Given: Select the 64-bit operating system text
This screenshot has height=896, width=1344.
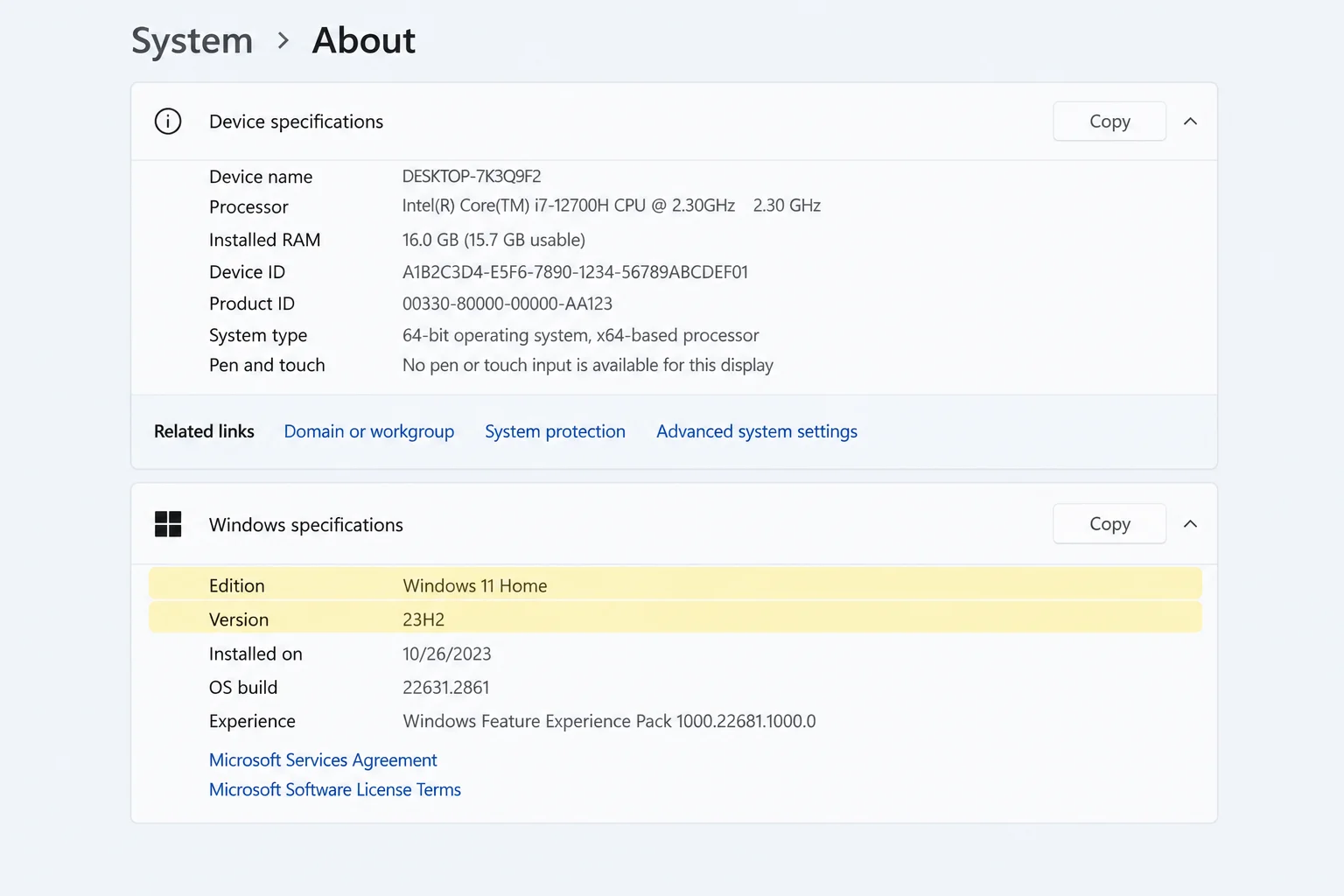Looking at the screenshot, I should coord(580,335).
